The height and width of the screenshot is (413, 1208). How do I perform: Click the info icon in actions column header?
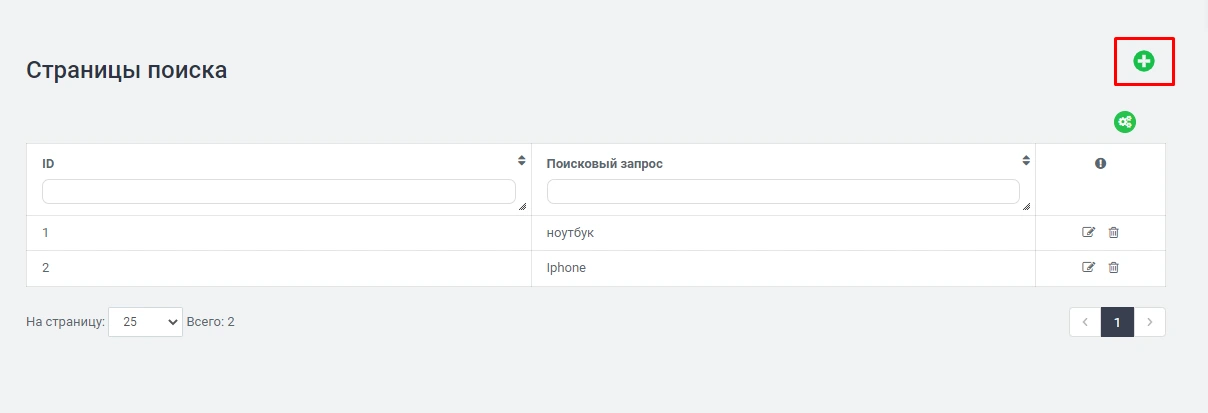pyautogui.click(x=1100, y=163)
